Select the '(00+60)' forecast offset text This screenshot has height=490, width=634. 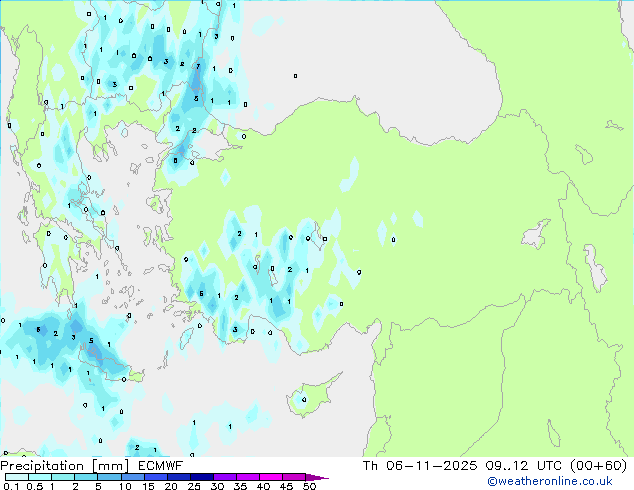599,466
